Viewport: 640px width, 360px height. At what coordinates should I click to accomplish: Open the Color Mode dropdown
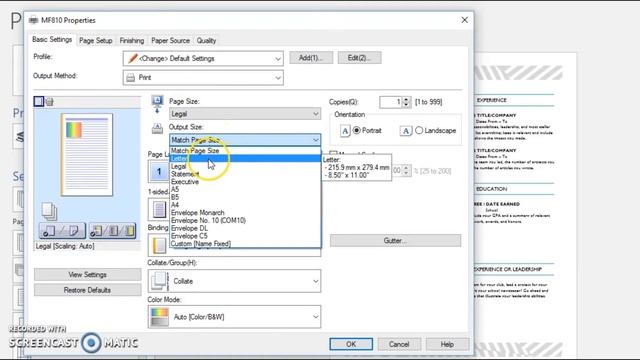click(234, 317)
